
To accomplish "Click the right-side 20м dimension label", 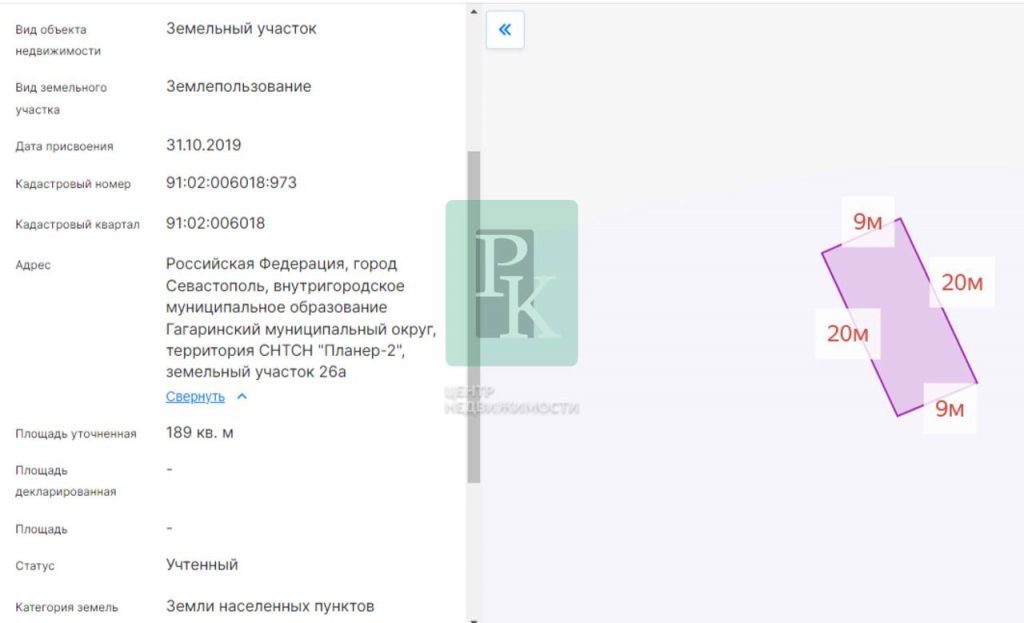I will click(962, 282).
